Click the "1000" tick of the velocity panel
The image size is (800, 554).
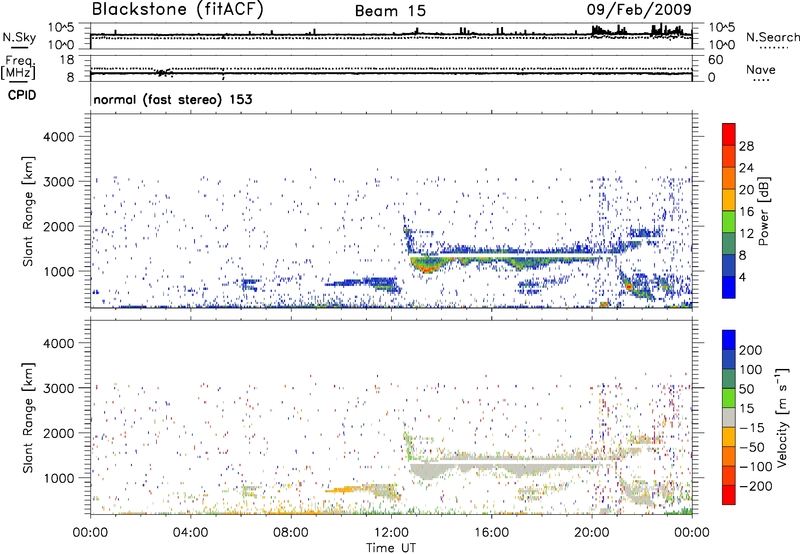pyautogui.click(x=59, y=477)
